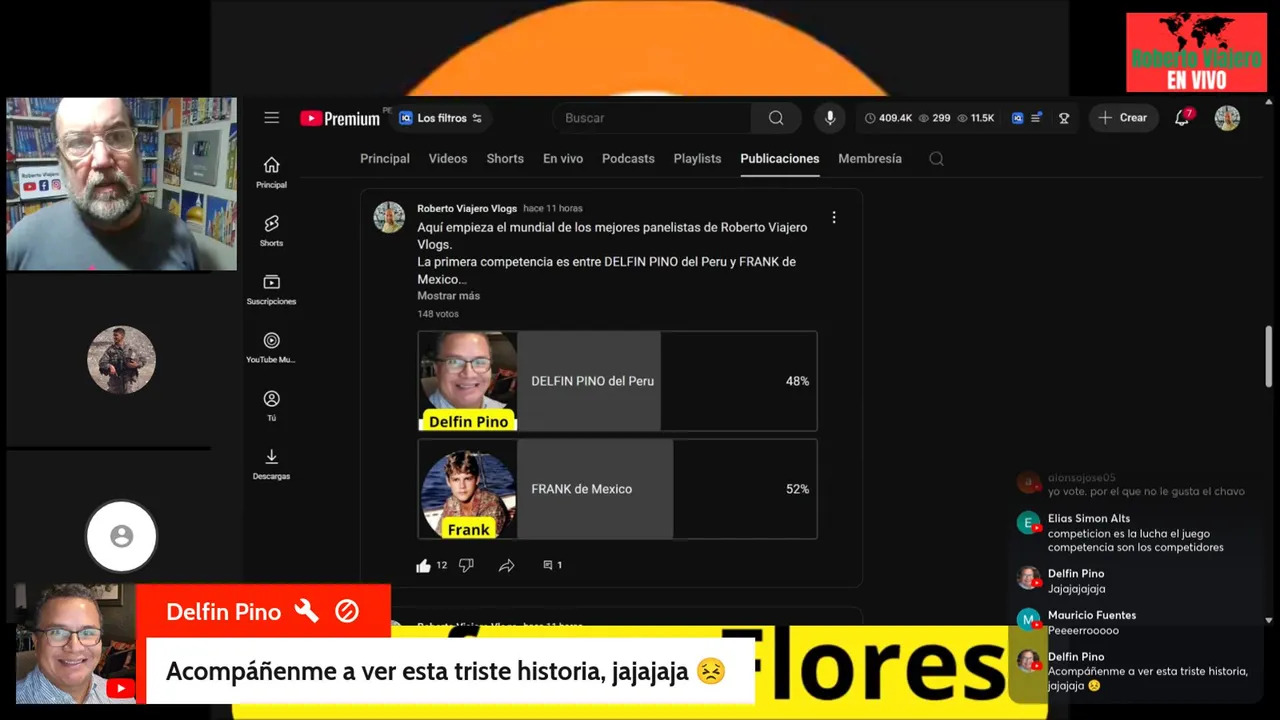Share the poll post
The image size is (1280, 720).
coord(507,566)
